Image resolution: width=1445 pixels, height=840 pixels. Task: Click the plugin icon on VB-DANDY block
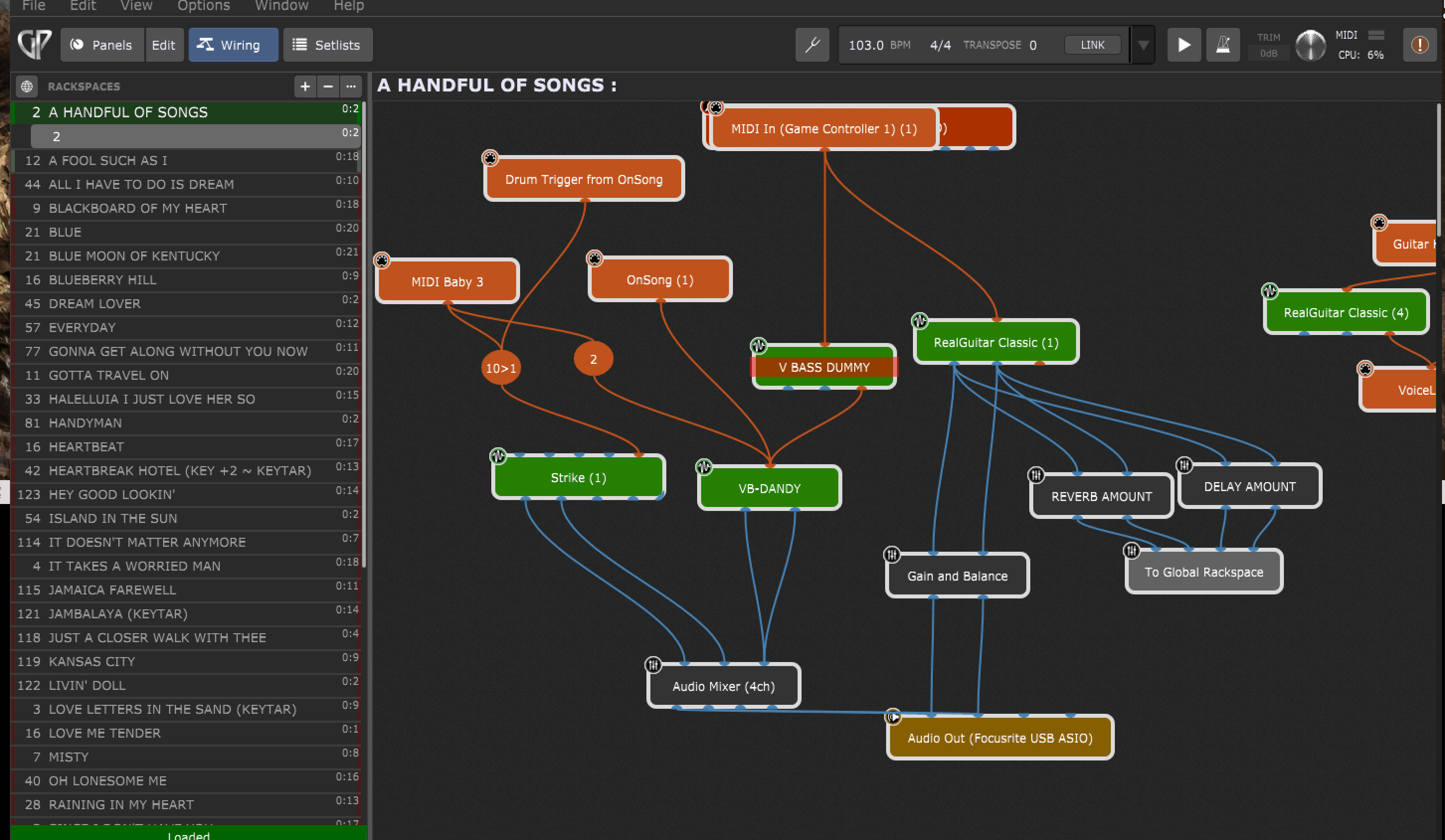coord(704,467)
